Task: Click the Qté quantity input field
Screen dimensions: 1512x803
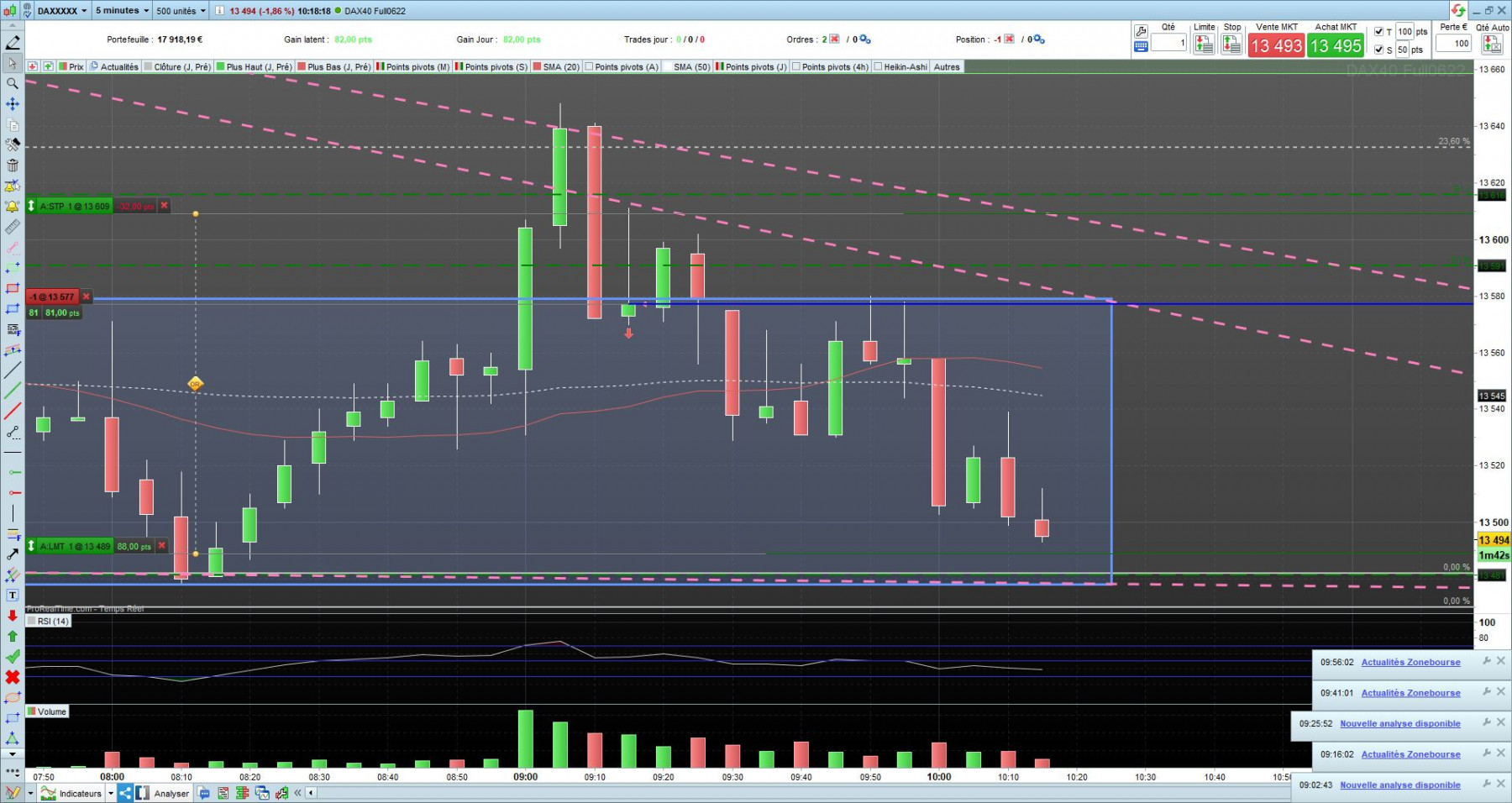Action: [1168, 42]
